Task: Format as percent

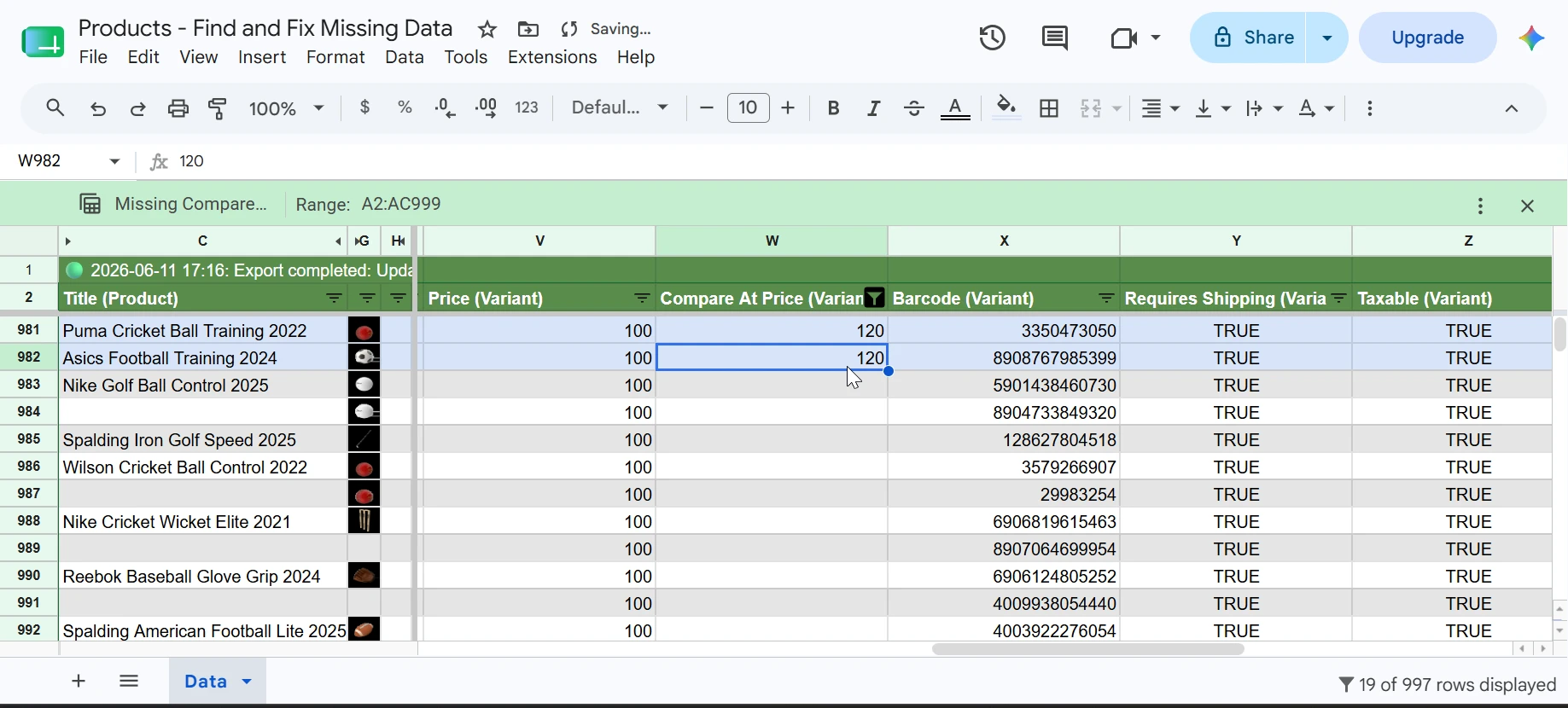Action: click(x=405, y=107)
